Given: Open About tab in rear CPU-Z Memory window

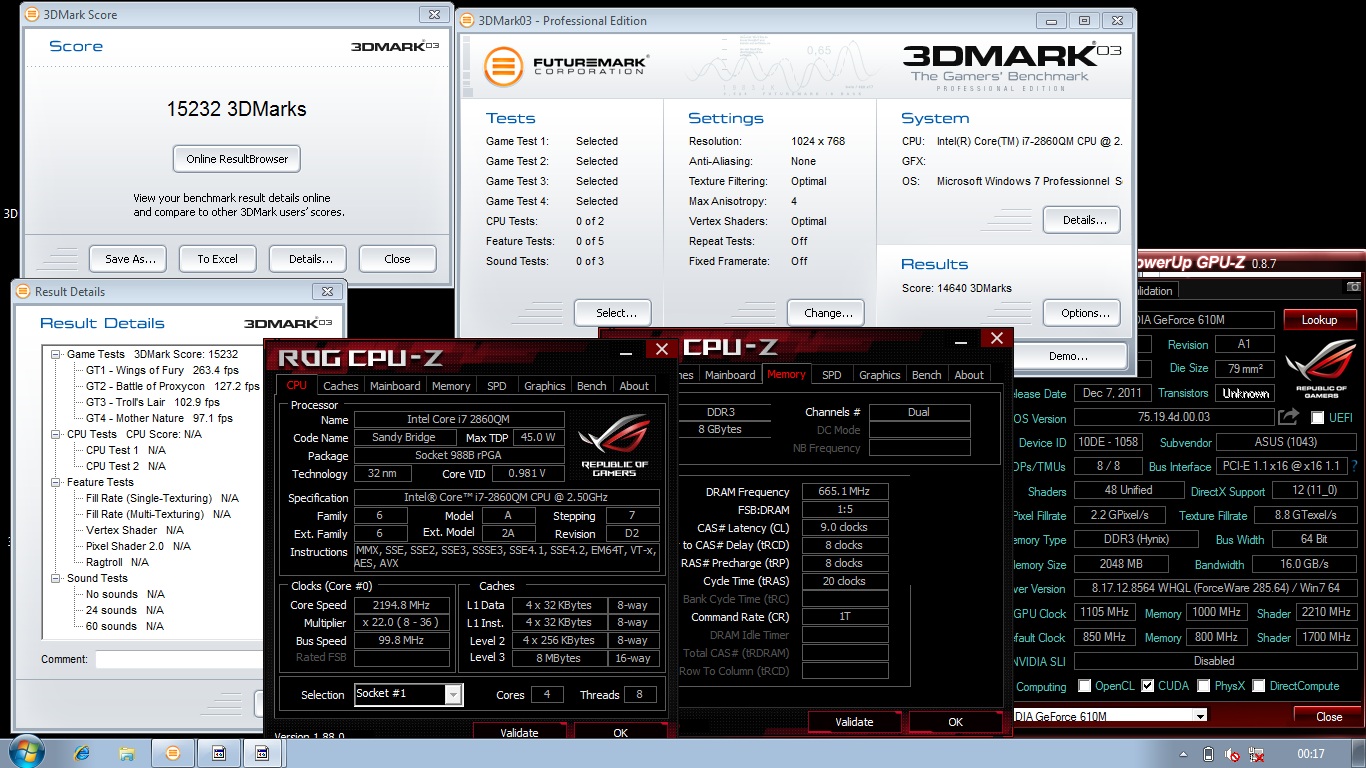Looking at the screenshot, I should pos(969,375).
